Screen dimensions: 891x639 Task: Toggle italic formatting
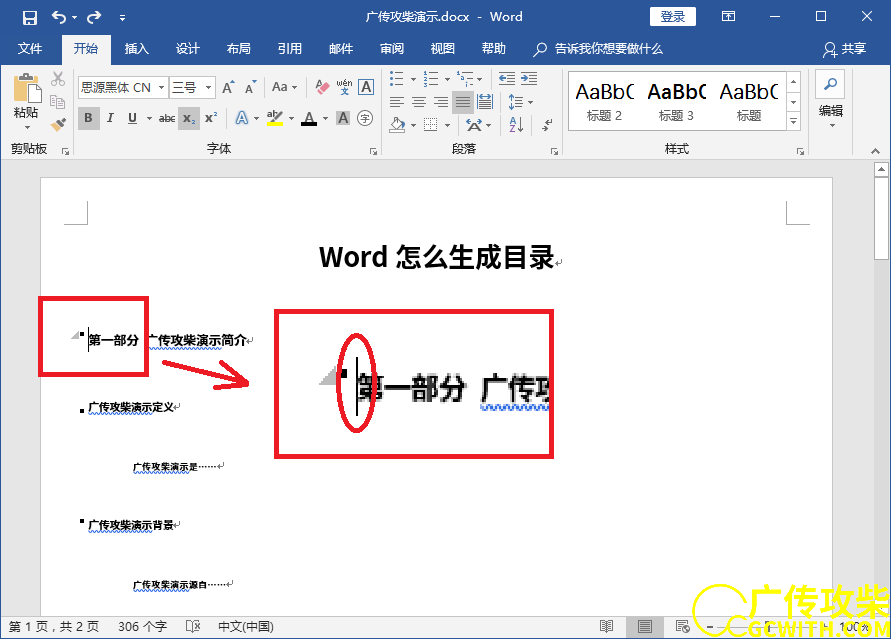(110, 118)
